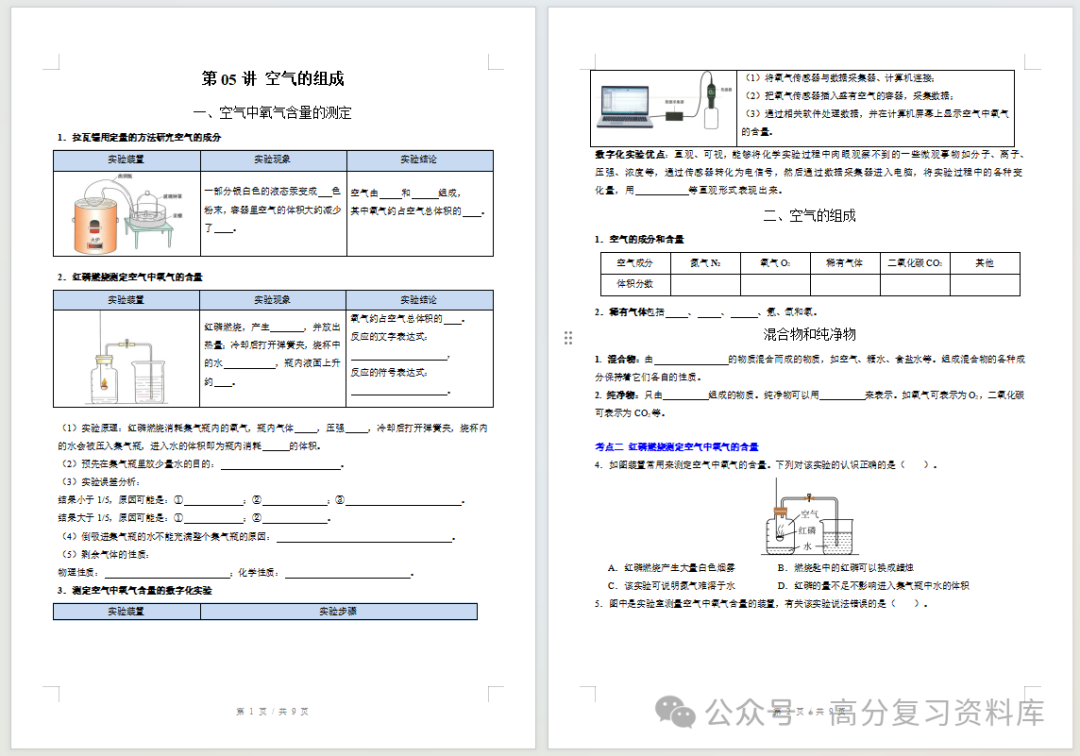Click the 实验步骤 header cell
Image resolution: width=1080 pixels, height=756 pixels.
(x=338, y=611)
